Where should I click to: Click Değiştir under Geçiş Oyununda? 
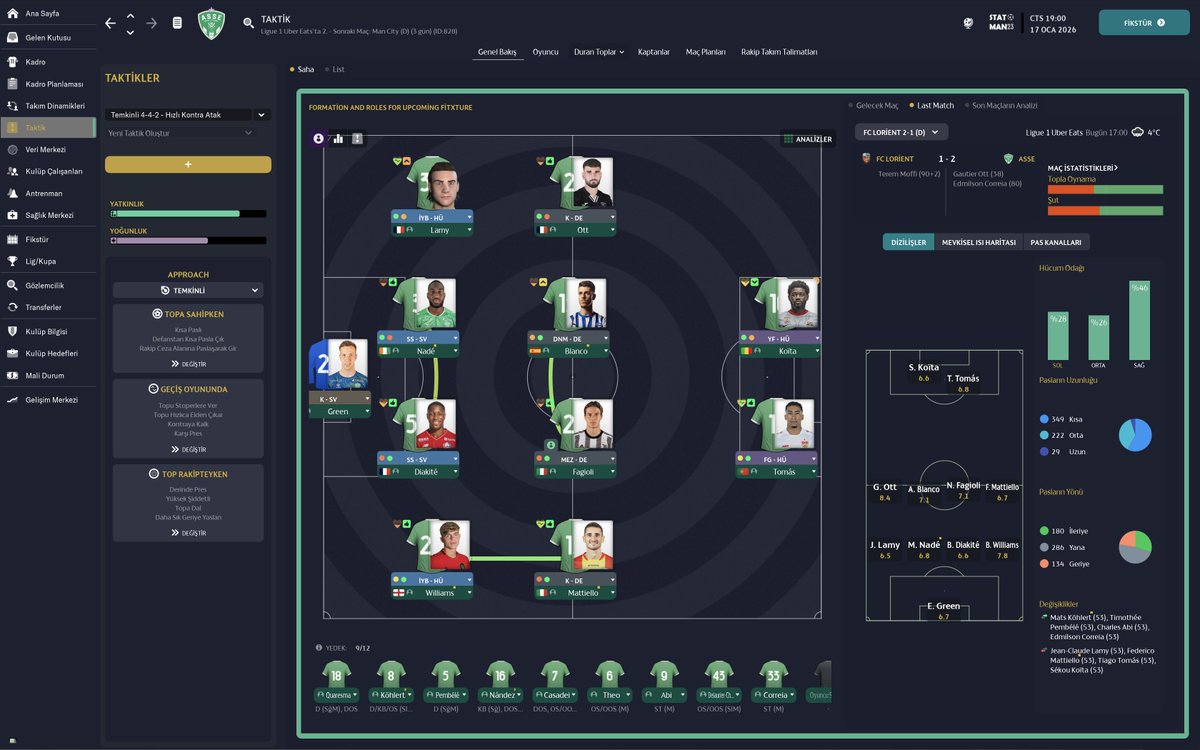(188, 450)
